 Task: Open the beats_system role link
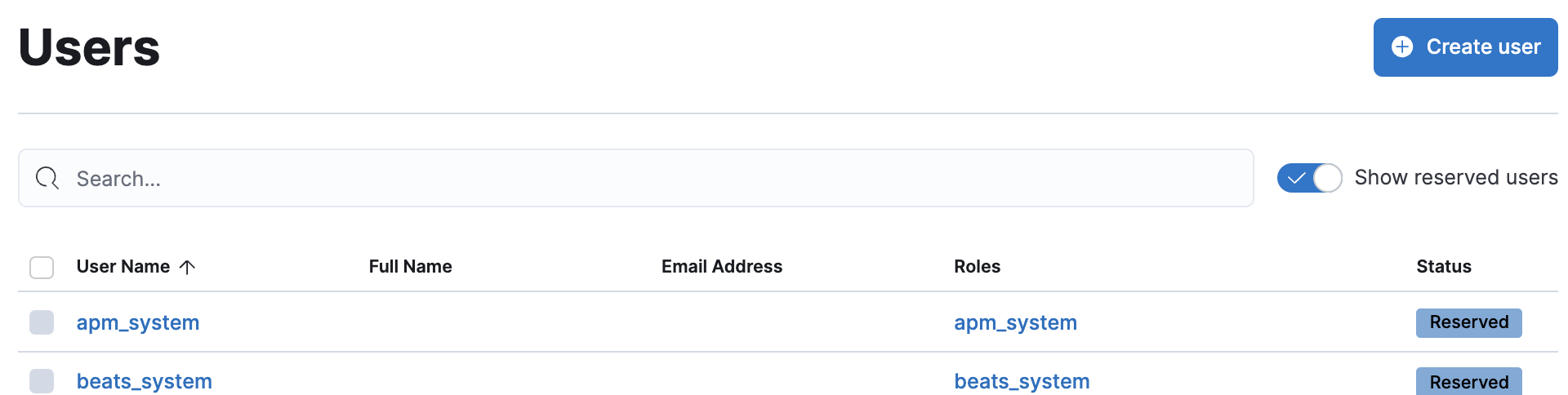(x=1022, y=381)
